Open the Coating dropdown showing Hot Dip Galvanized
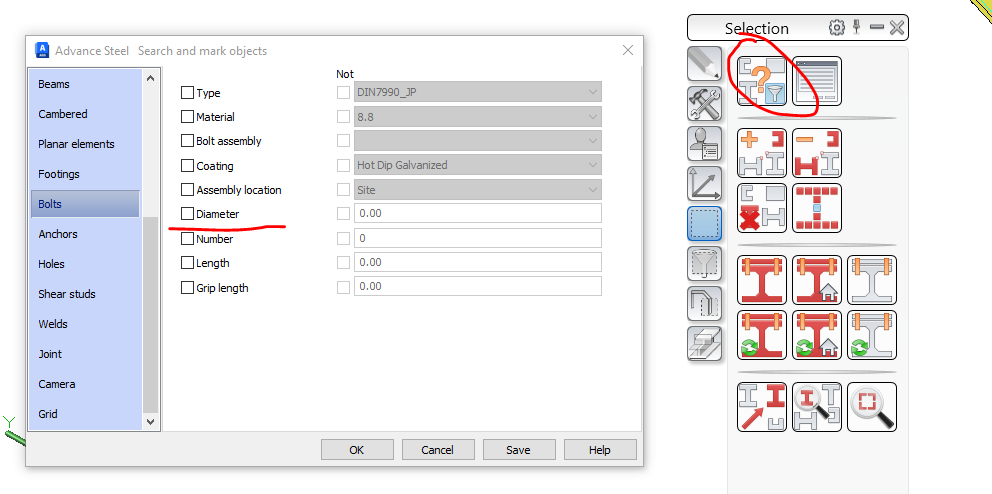Image resolution: width=992 pixels, height=494 pixels. (478, 165)
